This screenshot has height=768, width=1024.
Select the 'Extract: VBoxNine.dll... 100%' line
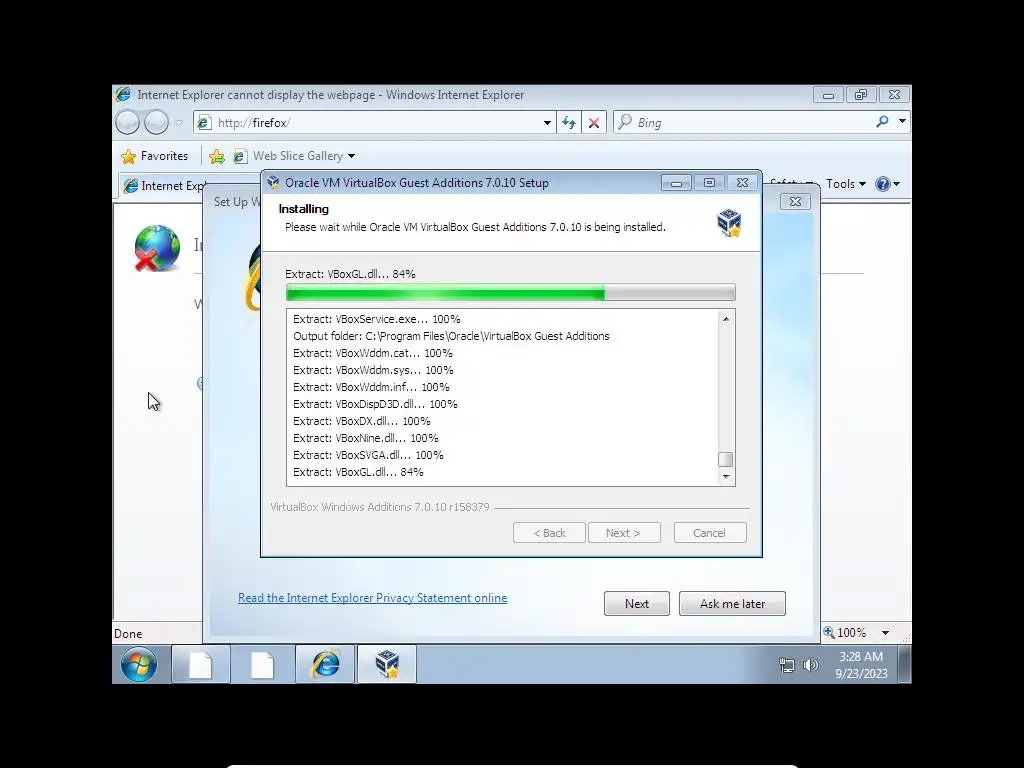pos(366,438)
